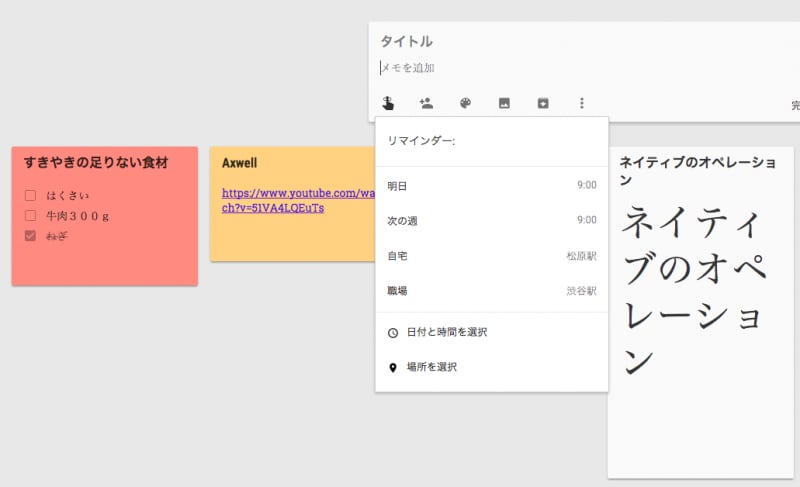Image resolution: width=800 pixels, height=487 pixels.
Task: Open the add collaborator icon
Action: (426, 103)
